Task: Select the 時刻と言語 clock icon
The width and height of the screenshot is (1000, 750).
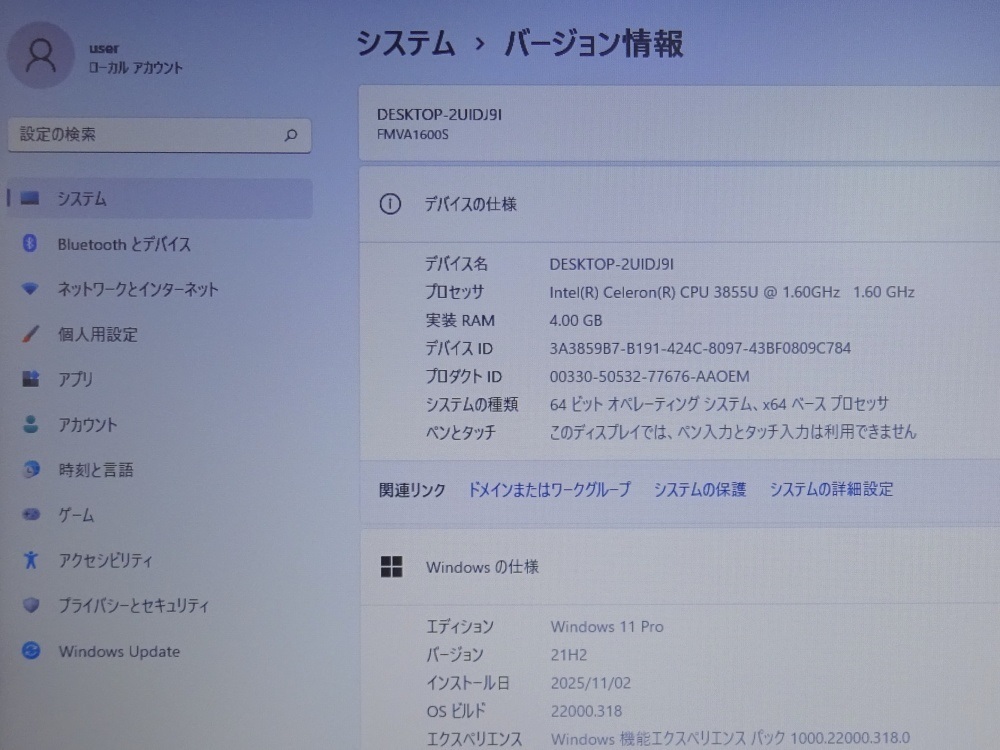Action: 30,470
